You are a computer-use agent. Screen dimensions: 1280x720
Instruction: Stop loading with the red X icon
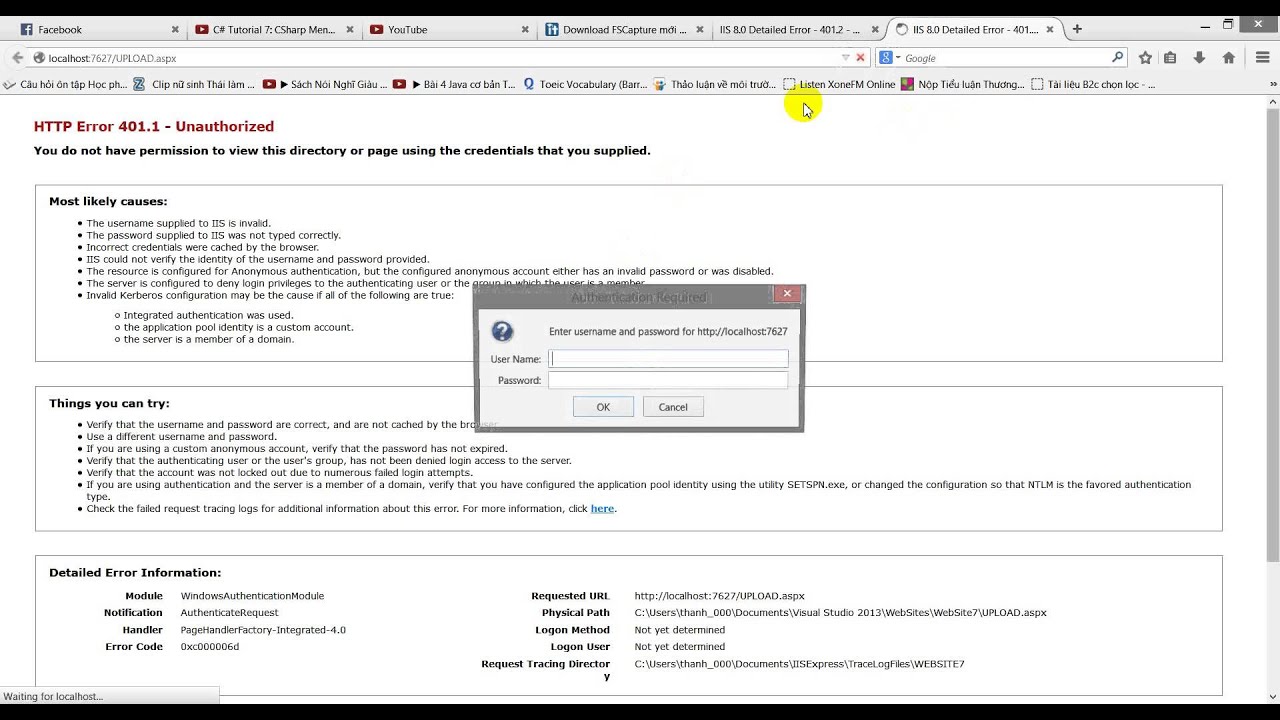coord(860,58)
